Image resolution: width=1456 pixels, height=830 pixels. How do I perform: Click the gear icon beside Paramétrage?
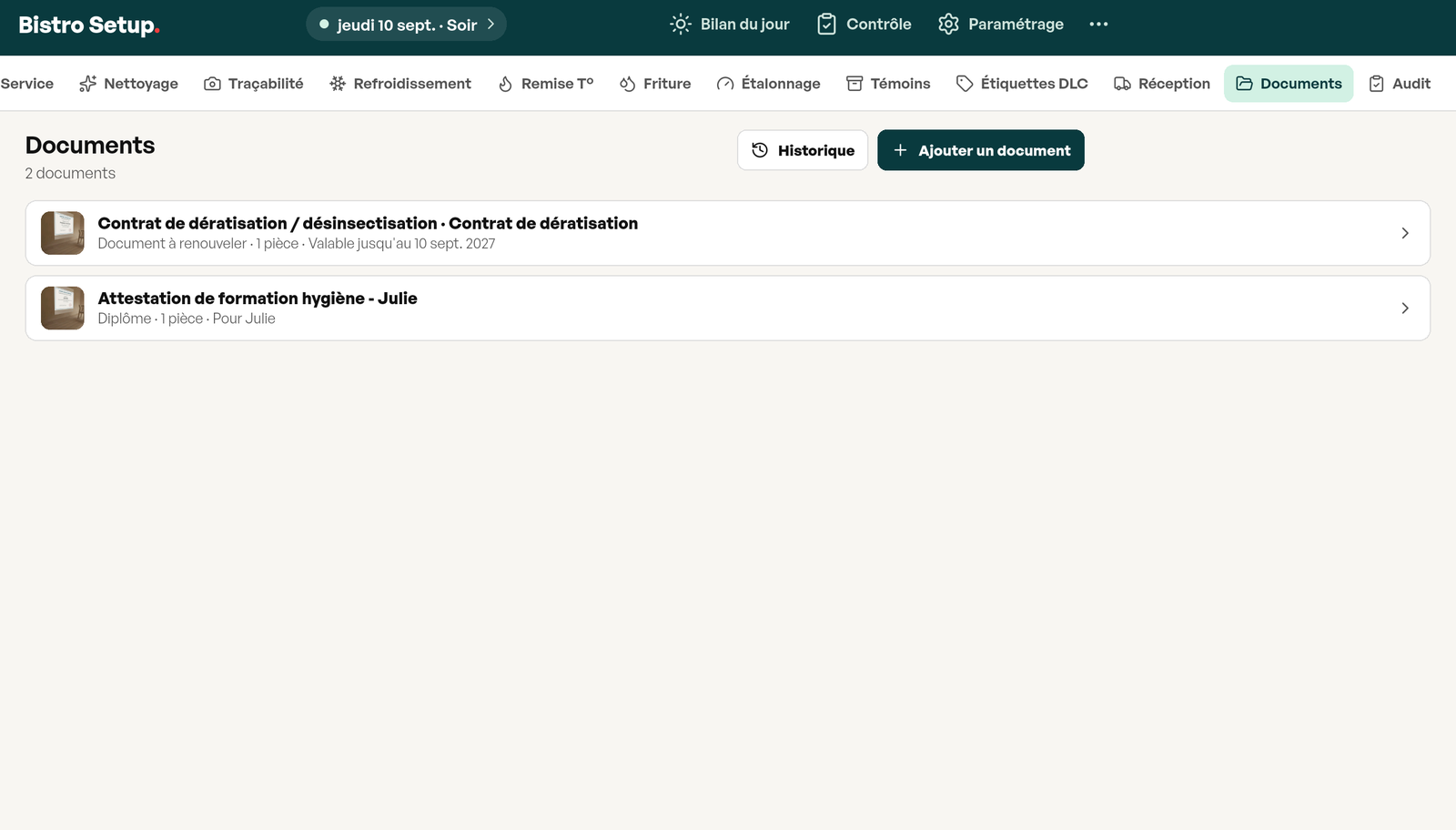point(948,25)
